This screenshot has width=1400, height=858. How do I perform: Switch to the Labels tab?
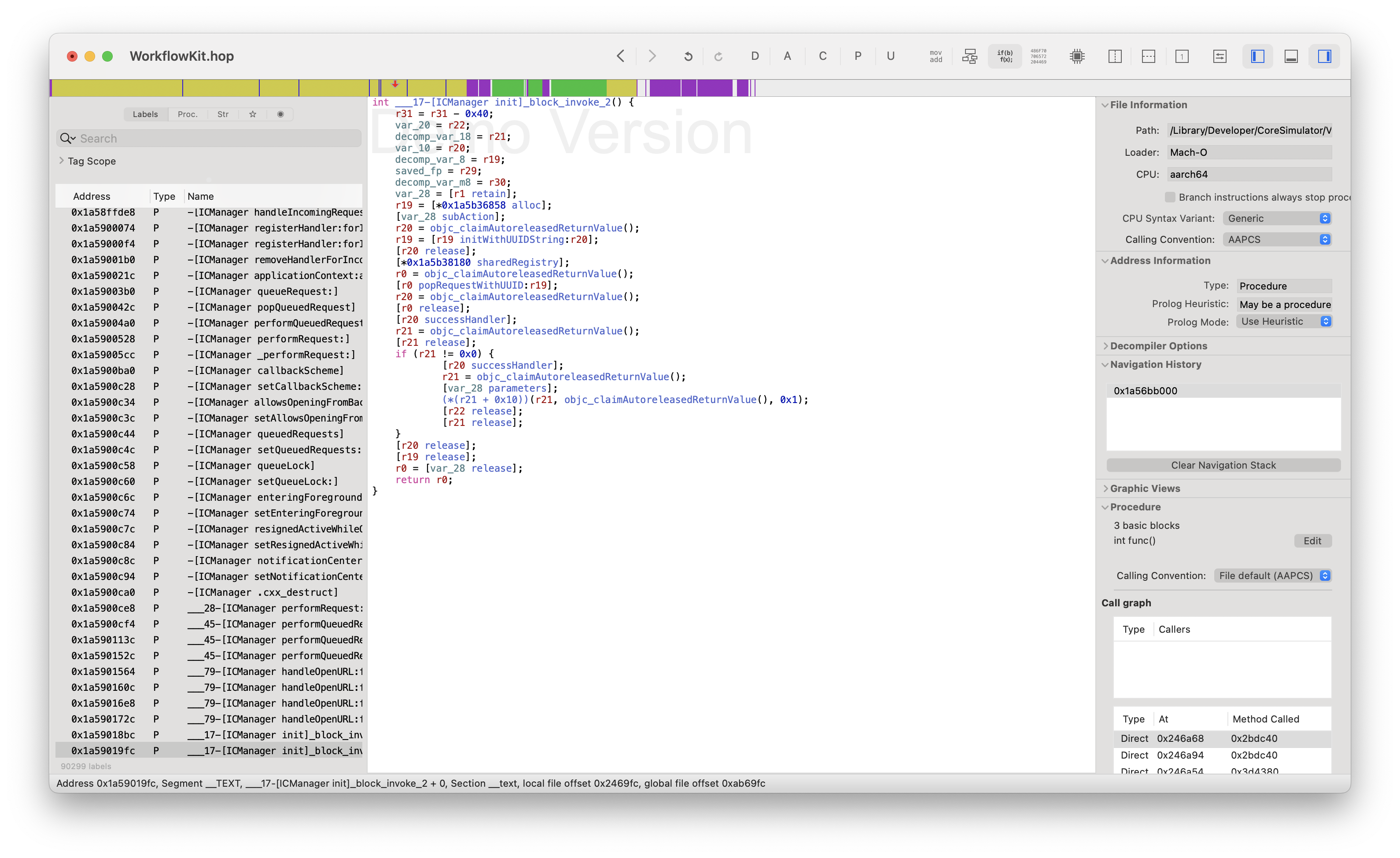point(145,114)
